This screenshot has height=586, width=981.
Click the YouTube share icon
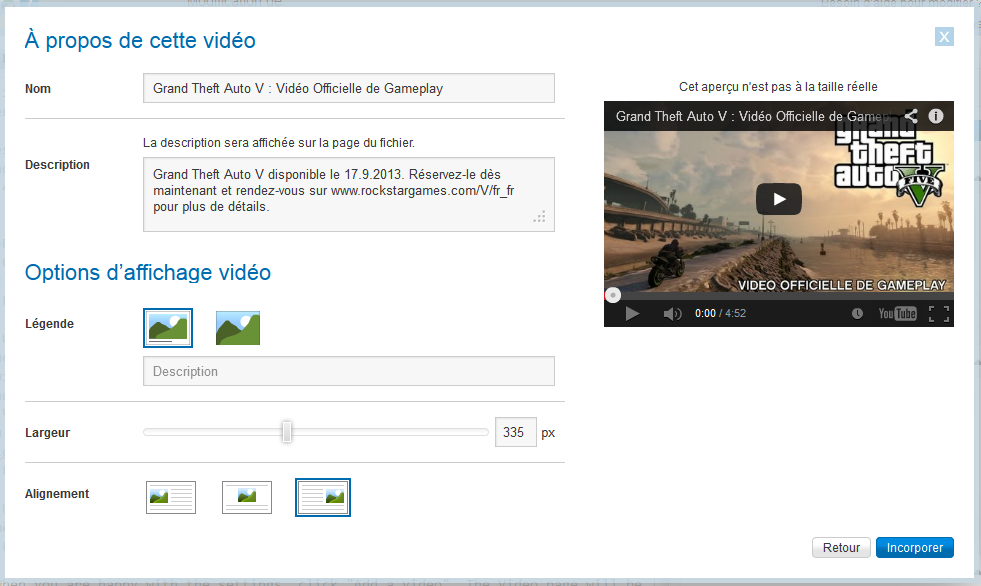coord(911,116)
